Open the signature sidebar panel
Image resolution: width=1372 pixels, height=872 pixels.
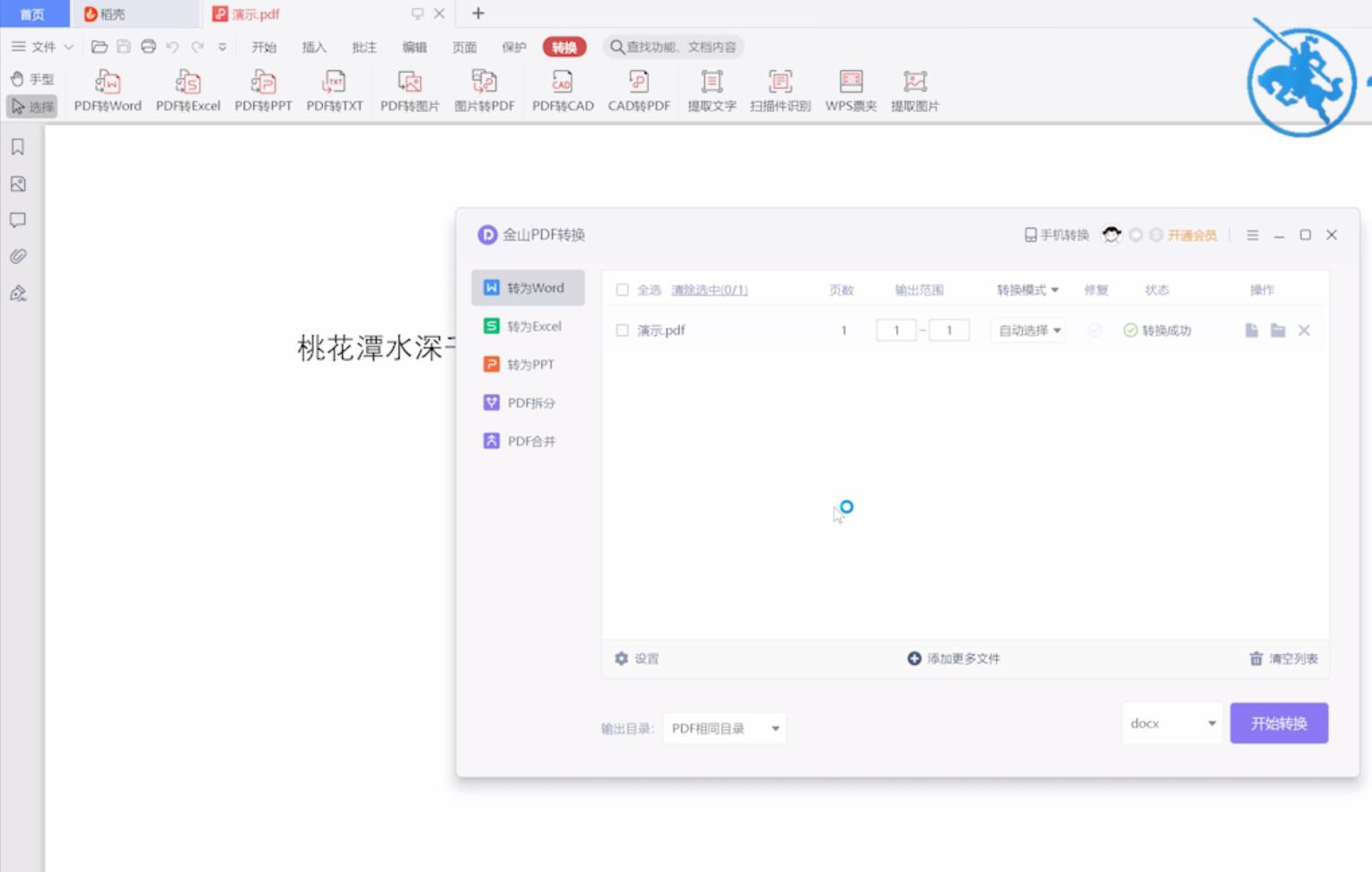[x=18, y=293]
